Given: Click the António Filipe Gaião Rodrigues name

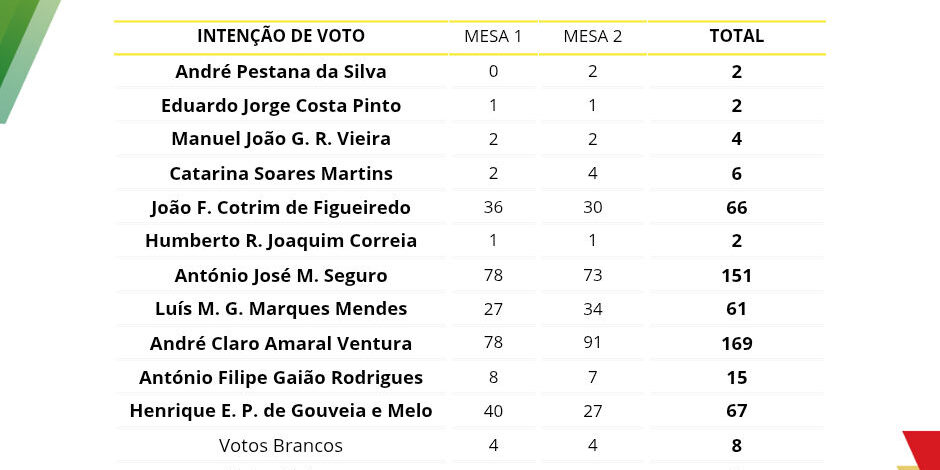Looking at the screenshot, I should click(x=281, y=378).
